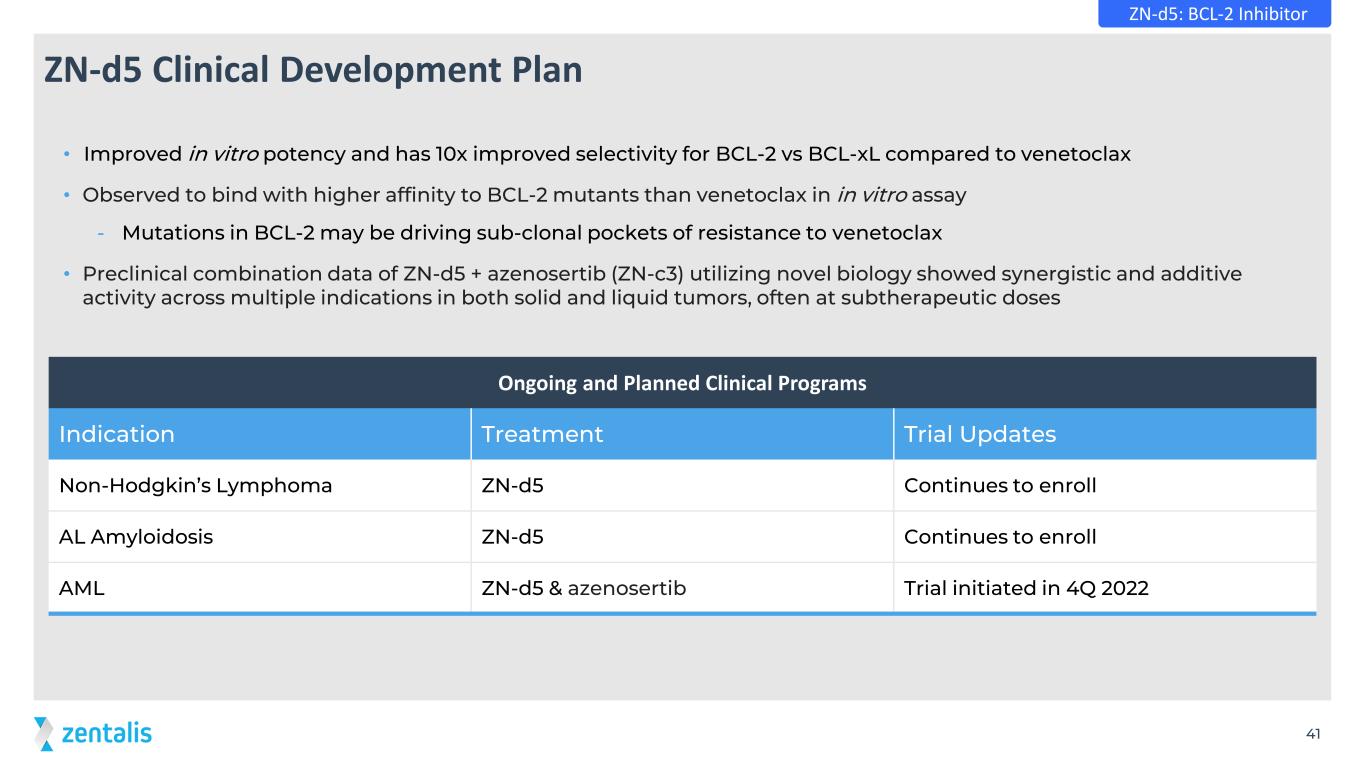Viewport: 1365px width, 768px height.
Task: Click the 'ZN-d5 Clinical Development Plan' title
Action: (x=313, y=70)
